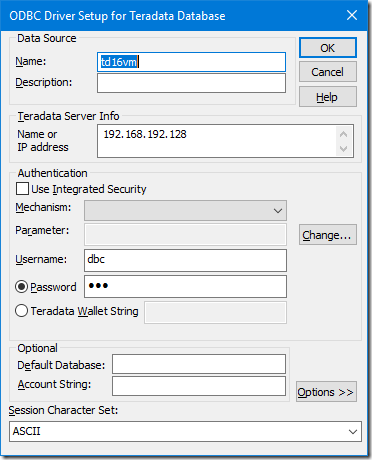Open the Session Character Set dropdown

185,431
